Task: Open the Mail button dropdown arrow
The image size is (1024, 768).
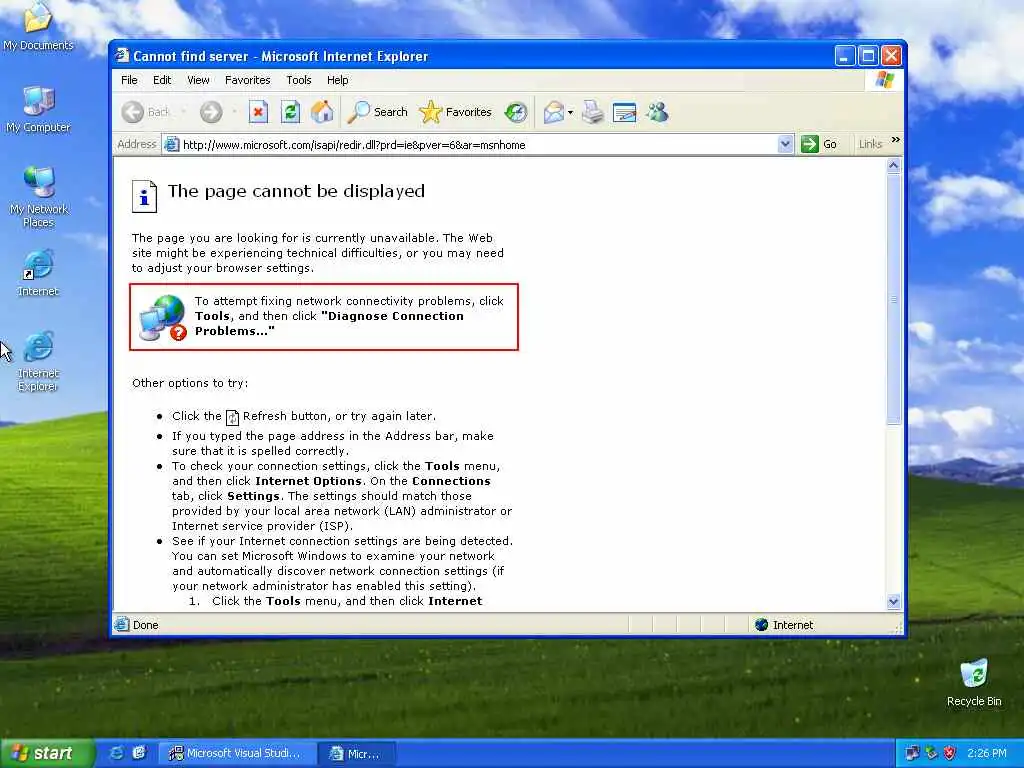Action: pyautogui.click(x=570, y=112)
